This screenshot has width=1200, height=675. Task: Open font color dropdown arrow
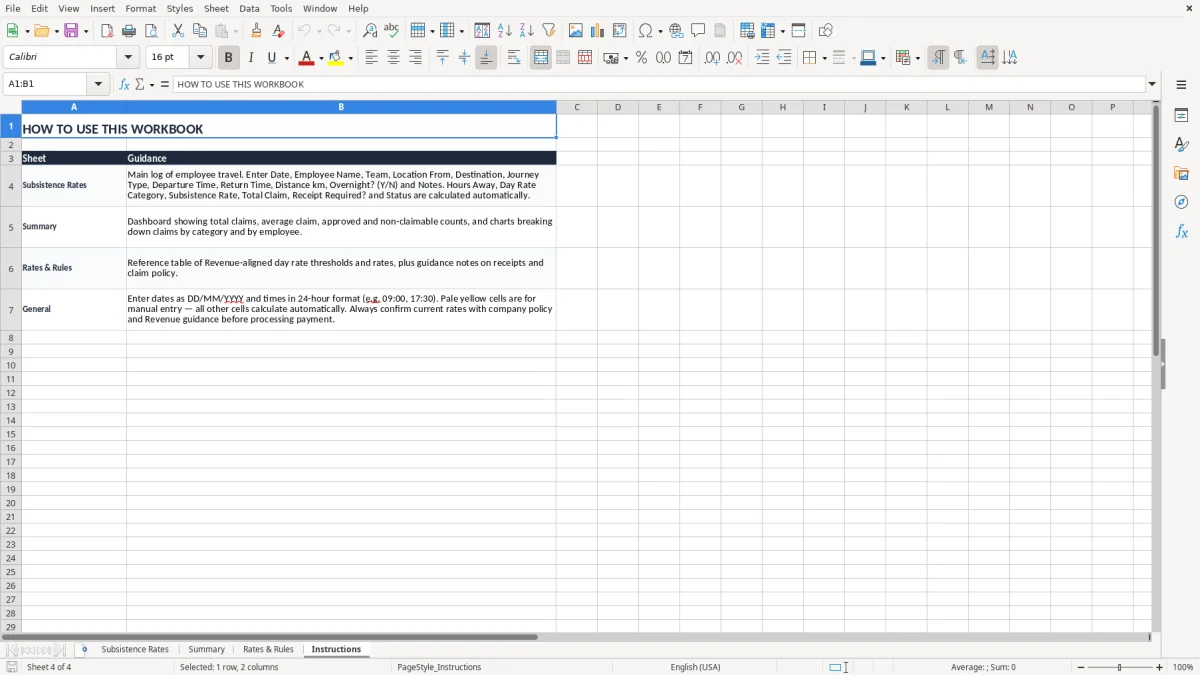coord(321,58)
